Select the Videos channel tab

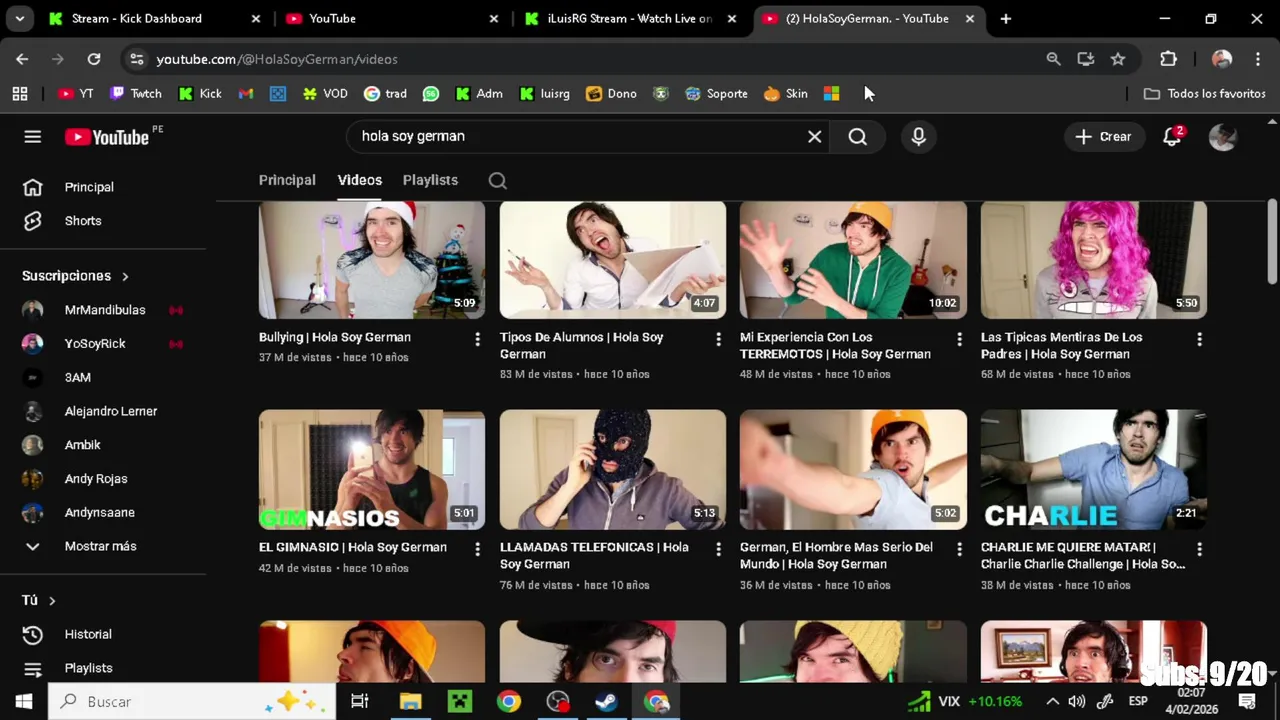360,180
